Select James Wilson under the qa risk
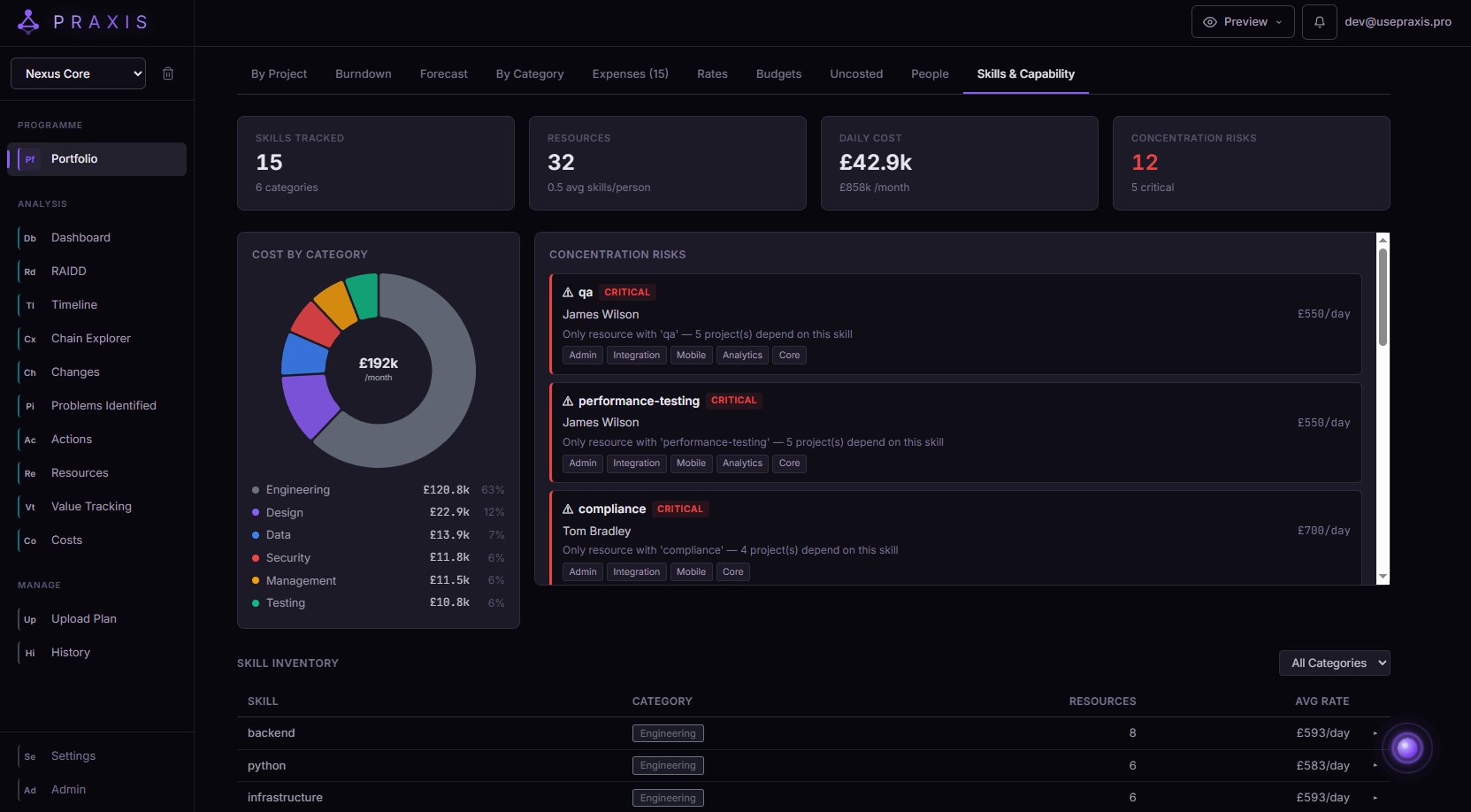Viewport: 1471px width, 812px height. click(601, 314)
